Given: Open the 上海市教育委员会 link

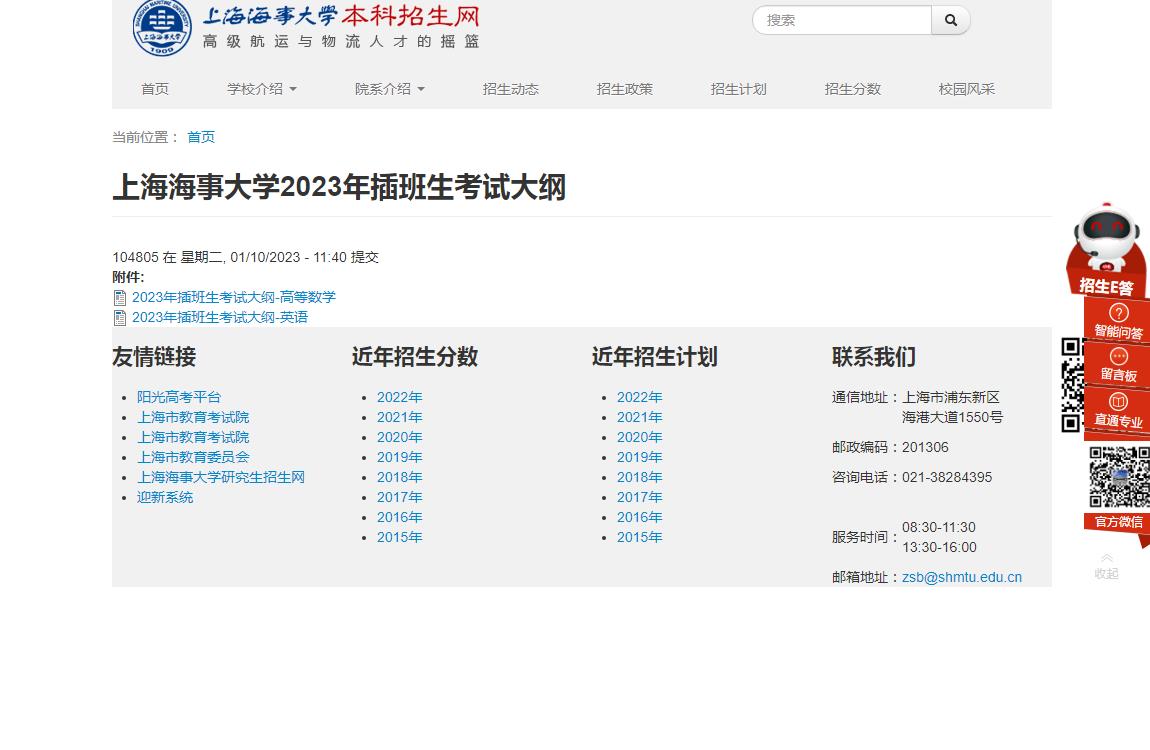Looking at the screenshot, I should (193, 457).
